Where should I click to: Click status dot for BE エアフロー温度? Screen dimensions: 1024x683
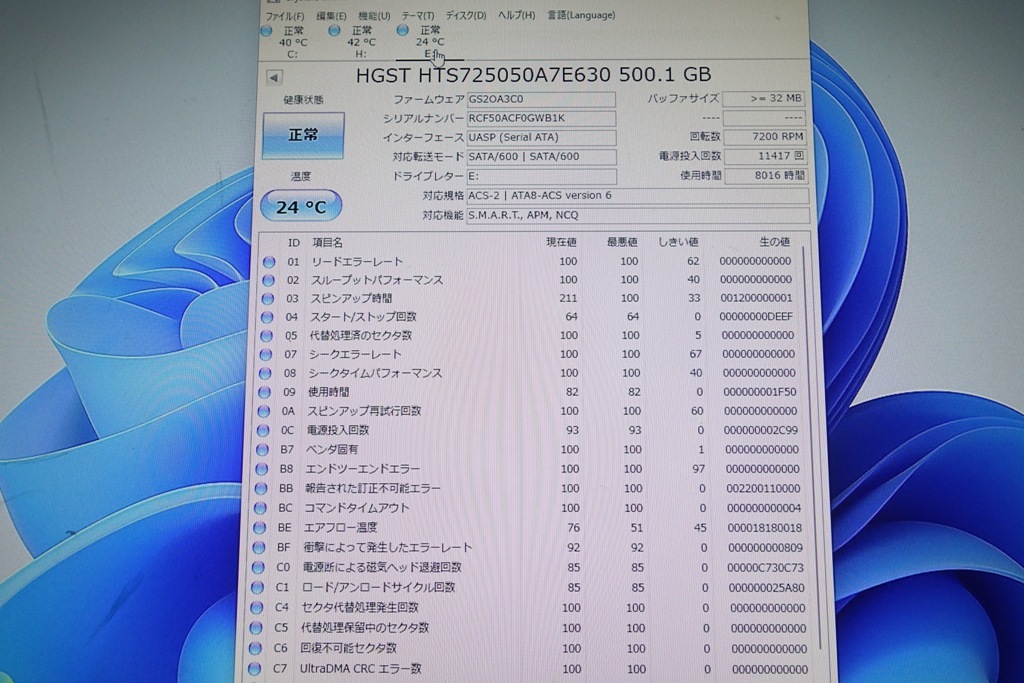[259, 528]
